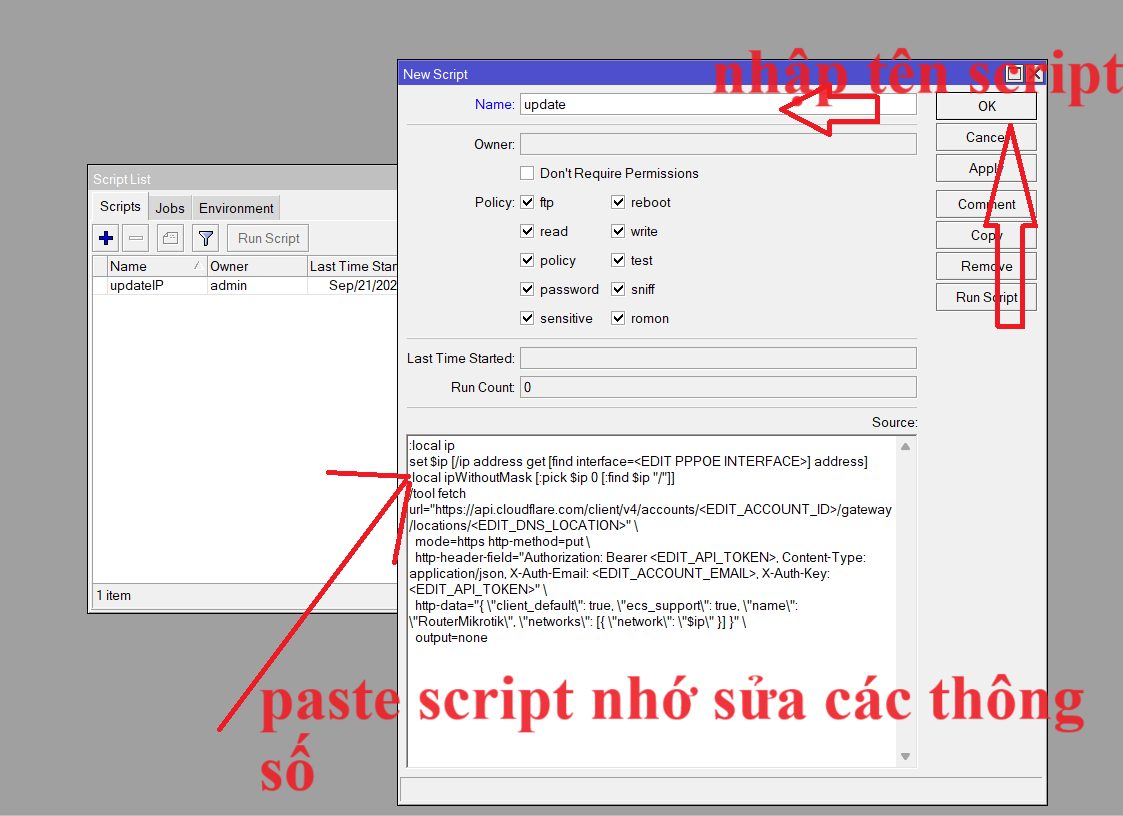Click the Script List title bar
Viewport: 1123px width, 816px height.
244,179
